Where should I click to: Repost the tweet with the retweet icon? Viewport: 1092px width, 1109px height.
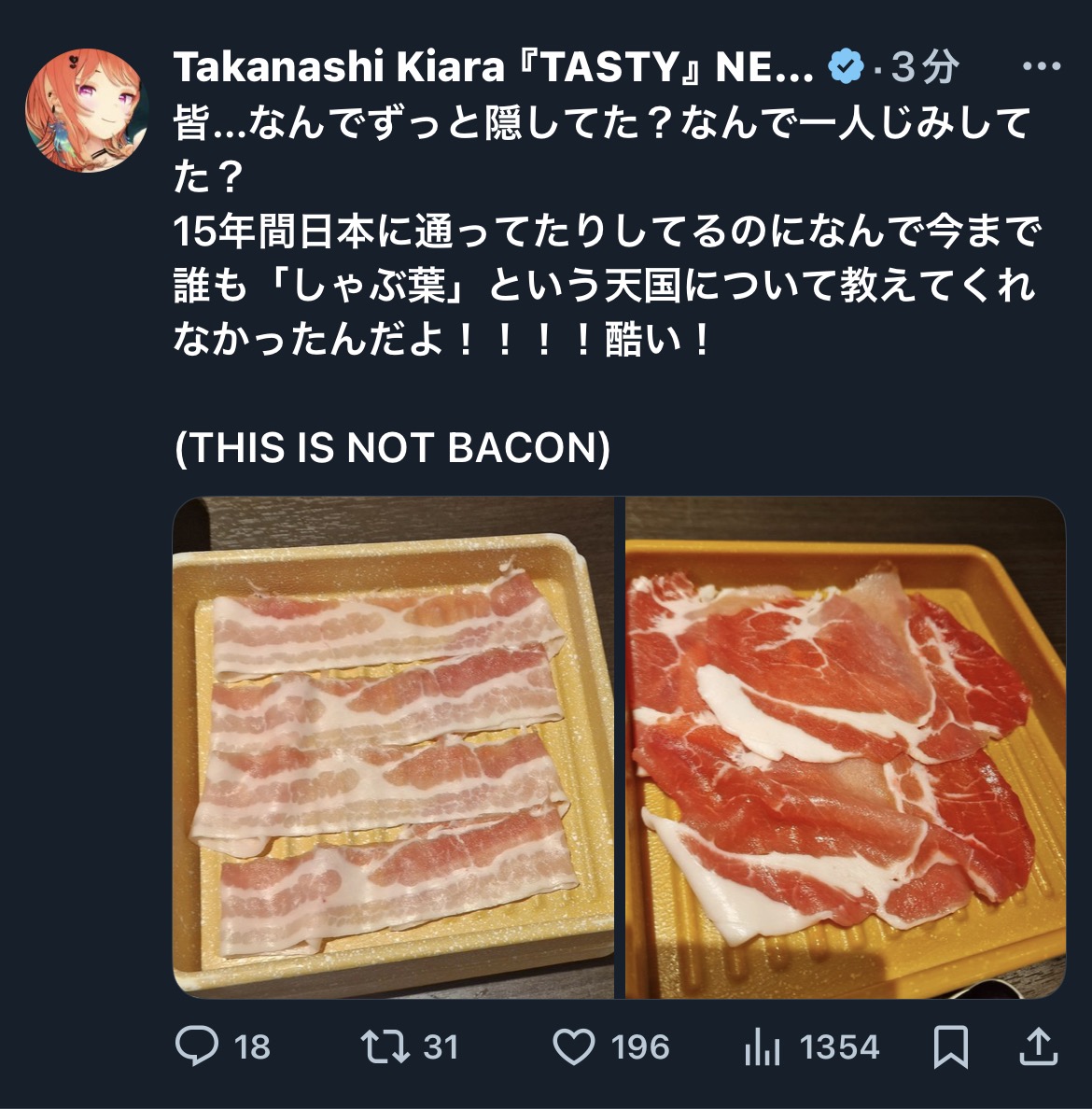pos(385,1046)
